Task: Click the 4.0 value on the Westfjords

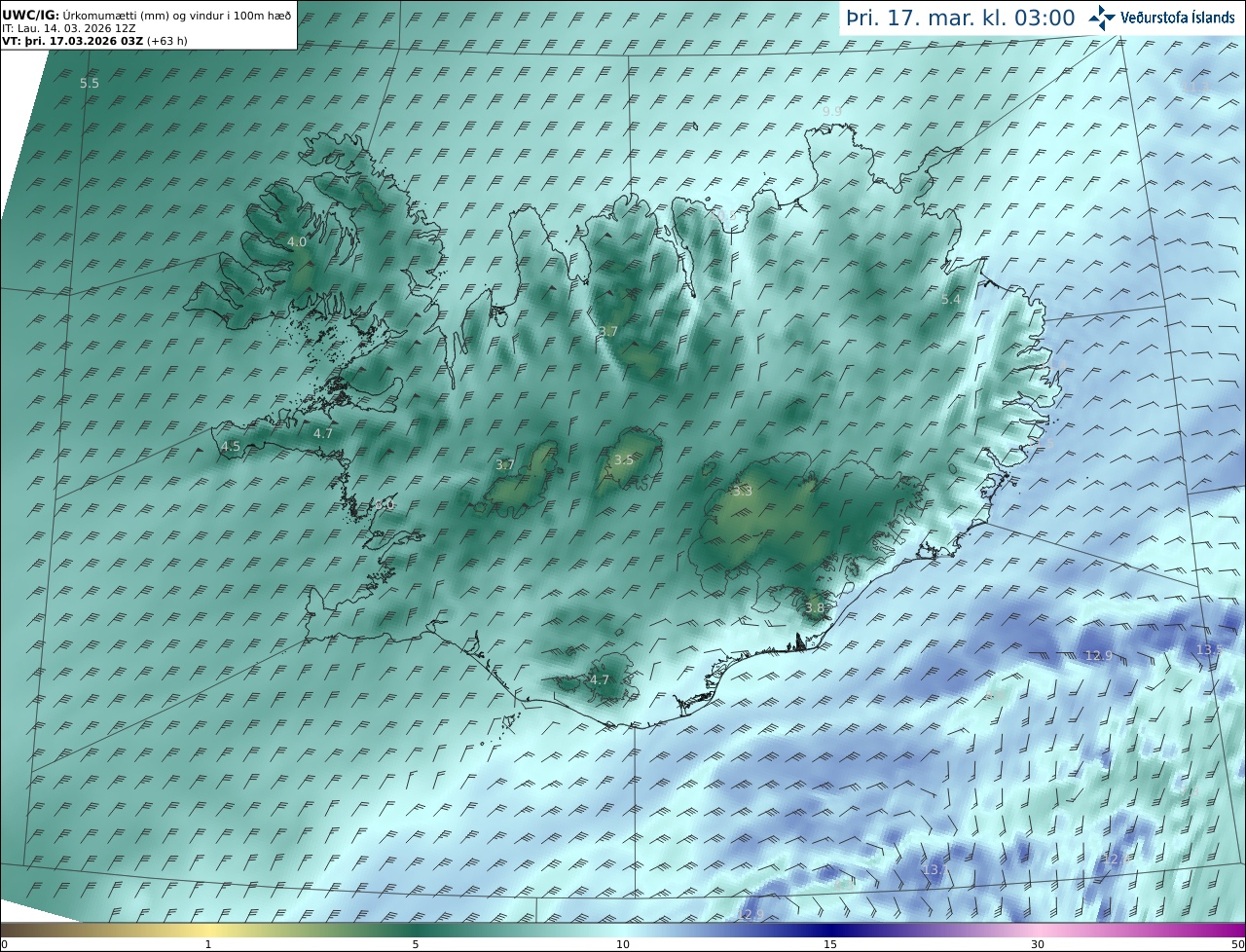Action: click(x=297, y=241)
